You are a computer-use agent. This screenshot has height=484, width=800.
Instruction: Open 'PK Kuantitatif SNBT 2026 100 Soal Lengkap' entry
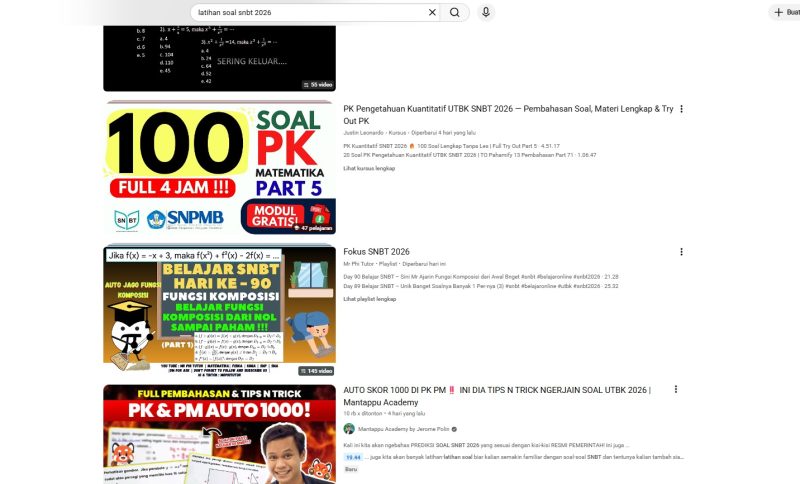452,146
